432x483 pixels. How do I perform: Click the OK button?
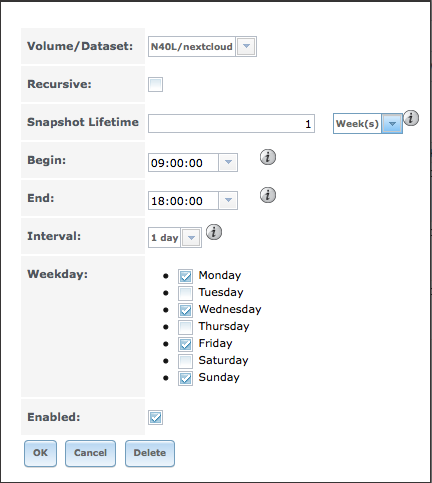coord(40,453)
